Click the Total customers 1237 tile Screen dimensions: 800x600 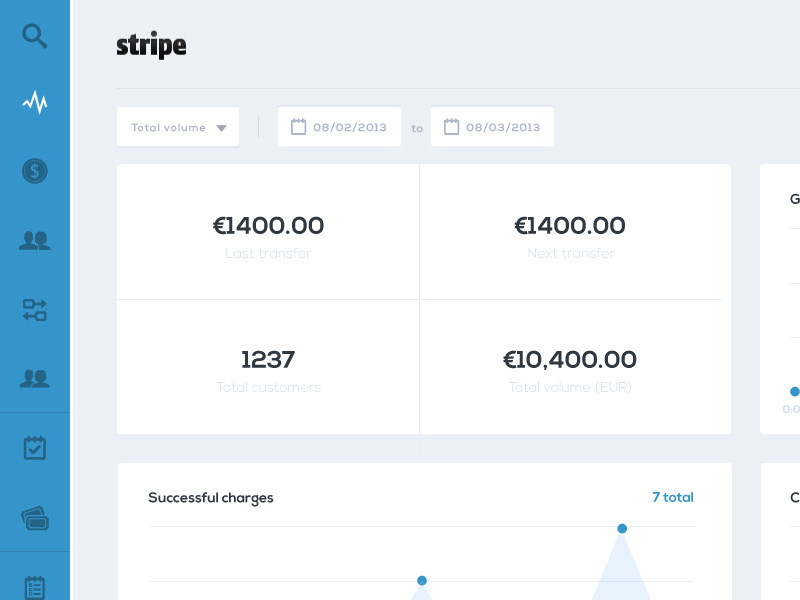pos(268,368)
